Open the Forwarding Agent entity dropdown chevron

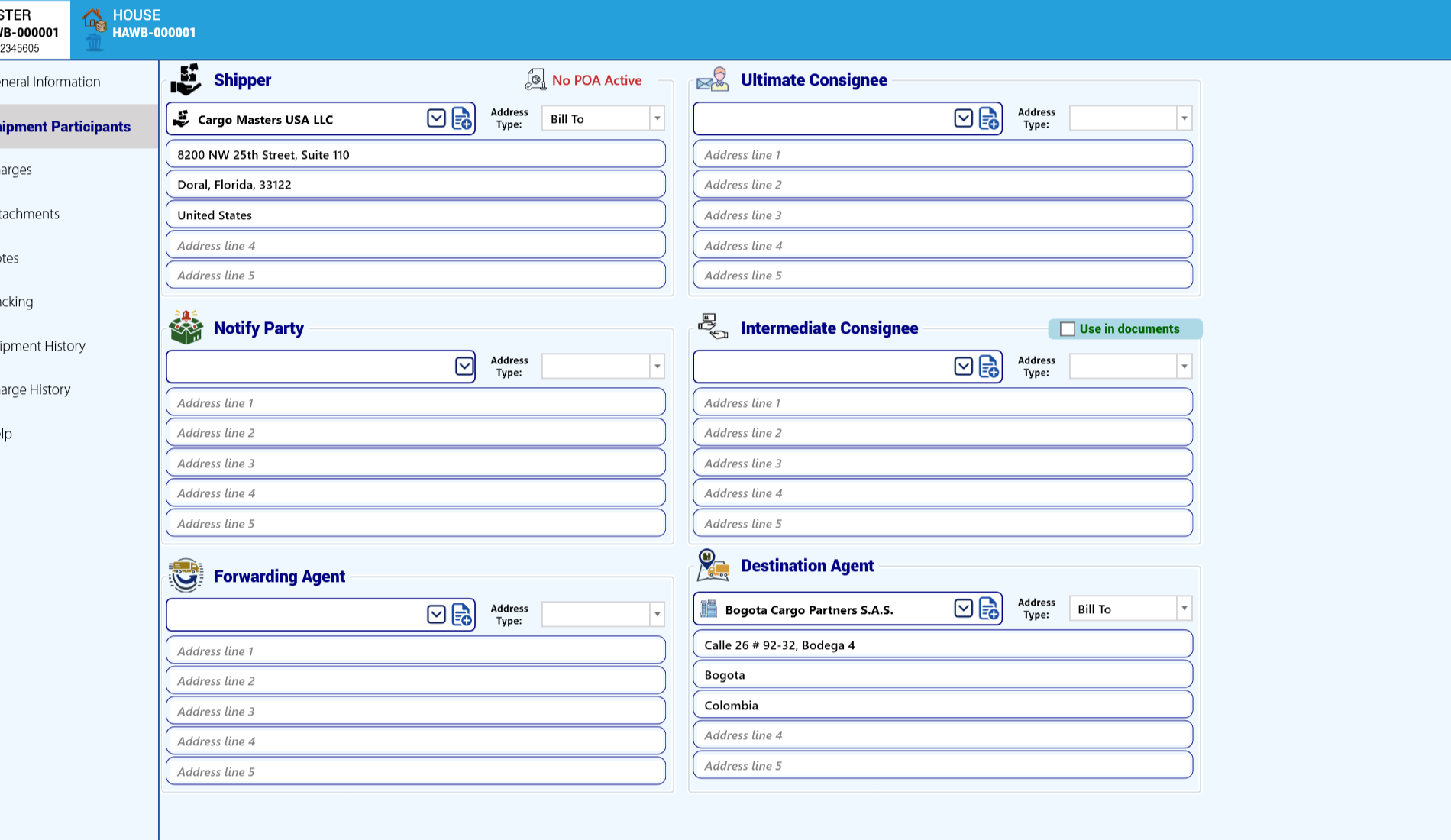point(436,615)
